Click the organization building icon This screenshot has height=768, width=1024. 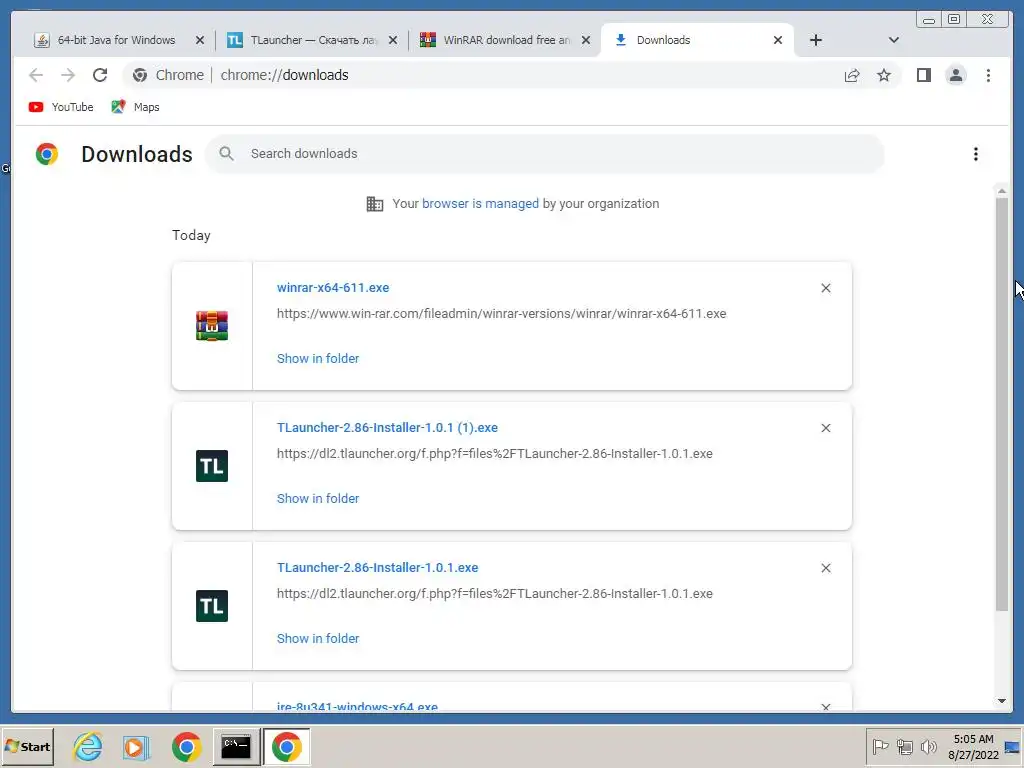(375, 204)
